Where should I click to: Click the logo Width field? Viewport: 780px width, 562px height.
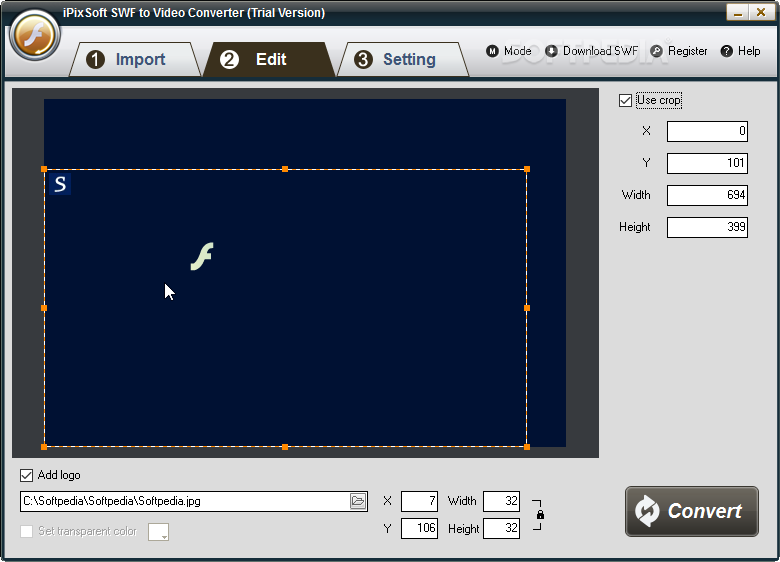click(x=501, y=501)
